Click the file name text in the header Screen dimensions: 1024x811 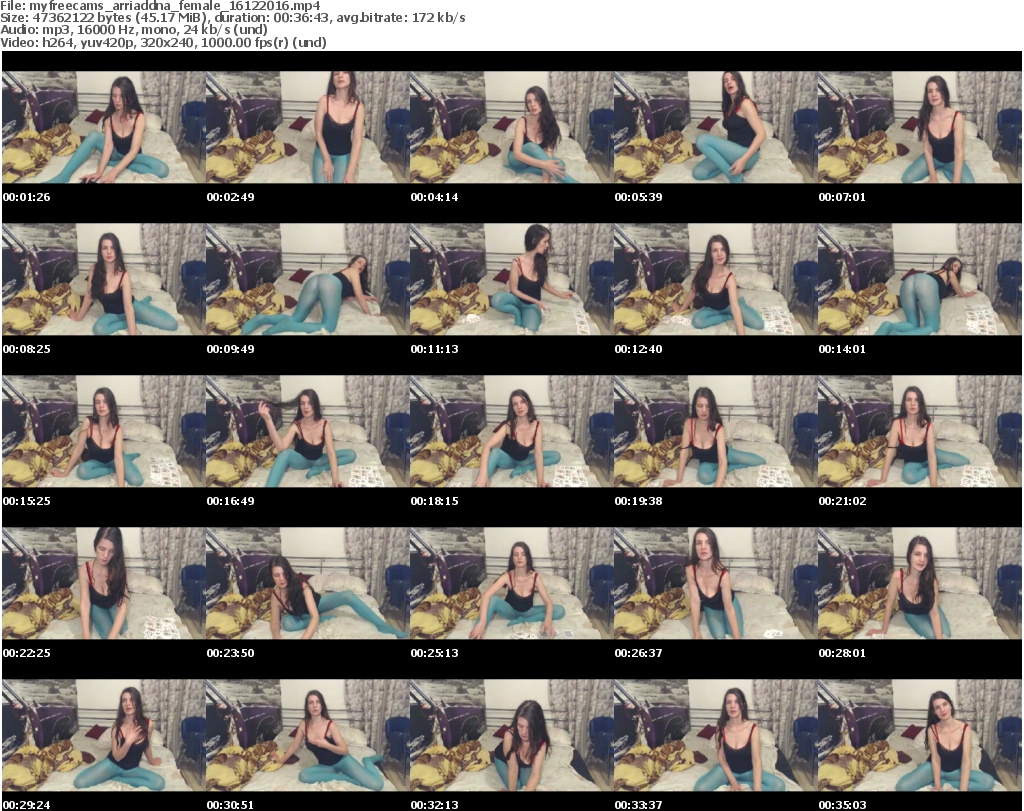coord(160,6)
